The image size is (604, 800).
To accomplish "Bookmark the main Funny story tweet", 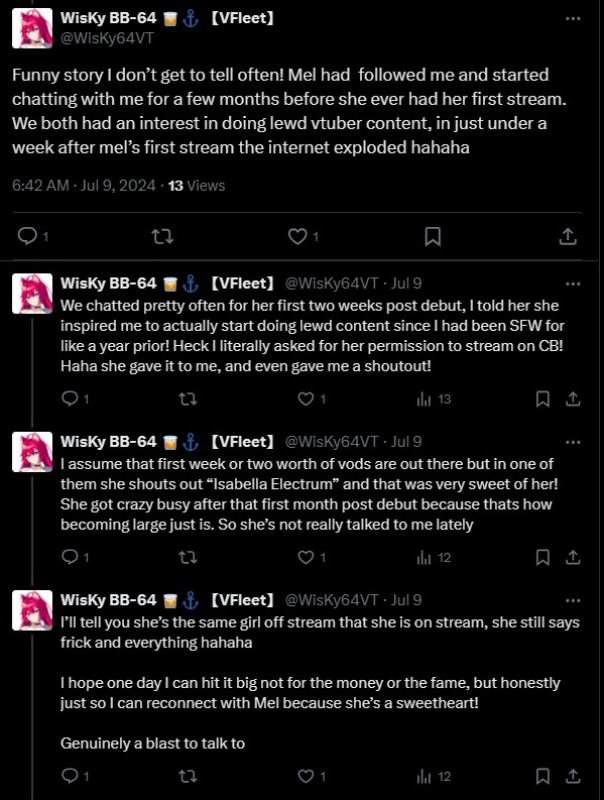I will click(x=433, y=236).
